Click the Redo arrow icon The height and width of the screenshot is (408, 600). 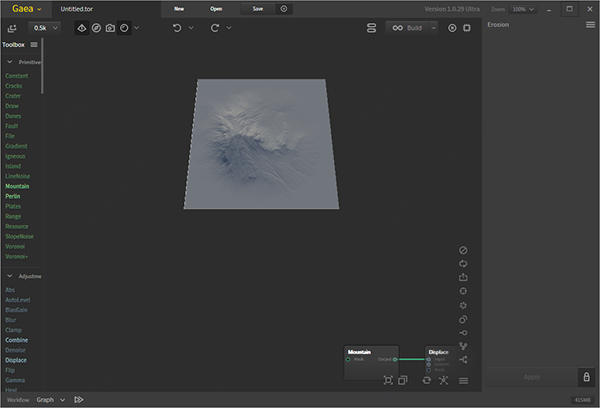pyautogui.click(x=215, y=28)
